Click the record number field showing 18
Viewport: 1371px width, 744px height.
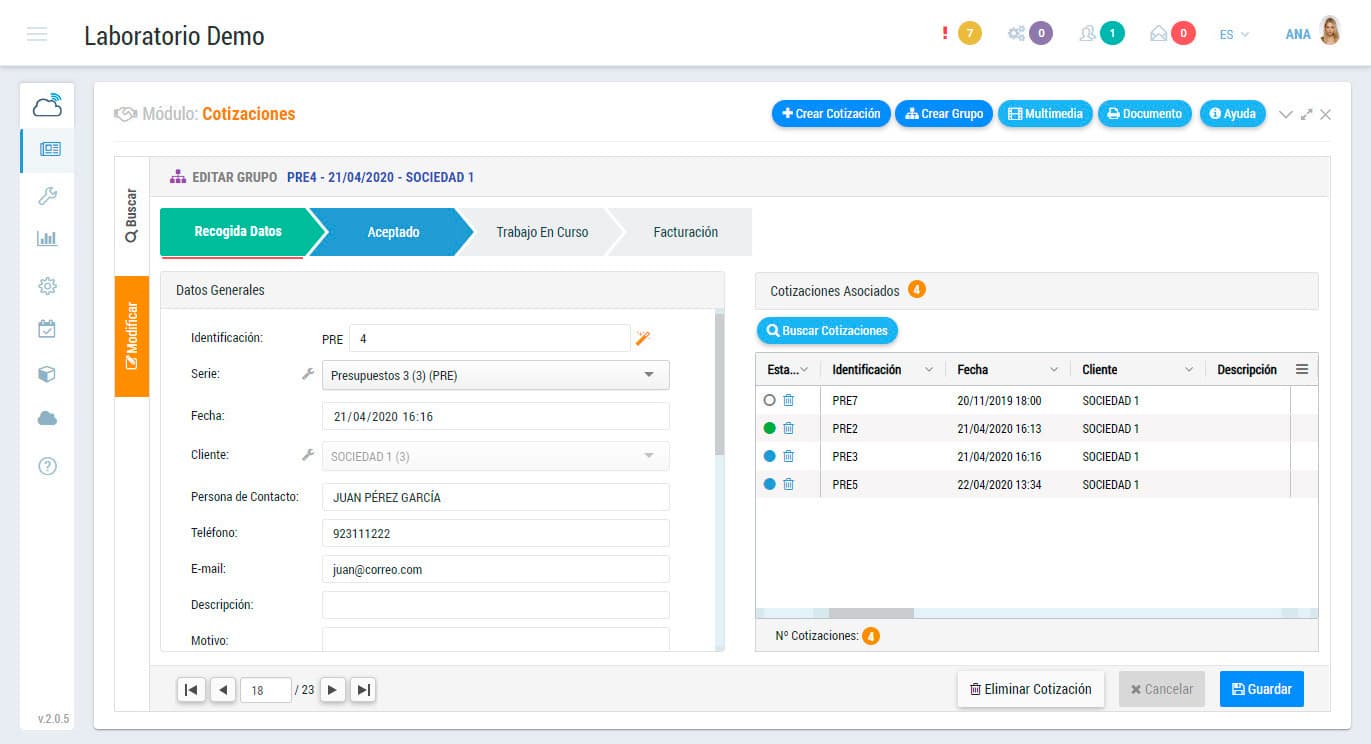(x=266, y=689)
